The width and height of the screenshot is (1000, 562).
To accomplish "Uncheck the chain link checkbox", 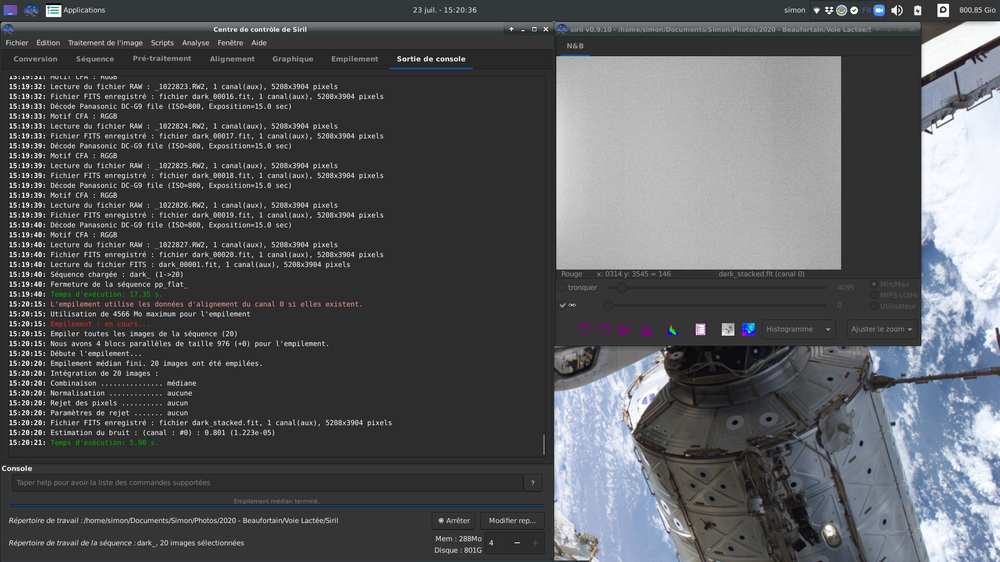I will tap(563, 305).
